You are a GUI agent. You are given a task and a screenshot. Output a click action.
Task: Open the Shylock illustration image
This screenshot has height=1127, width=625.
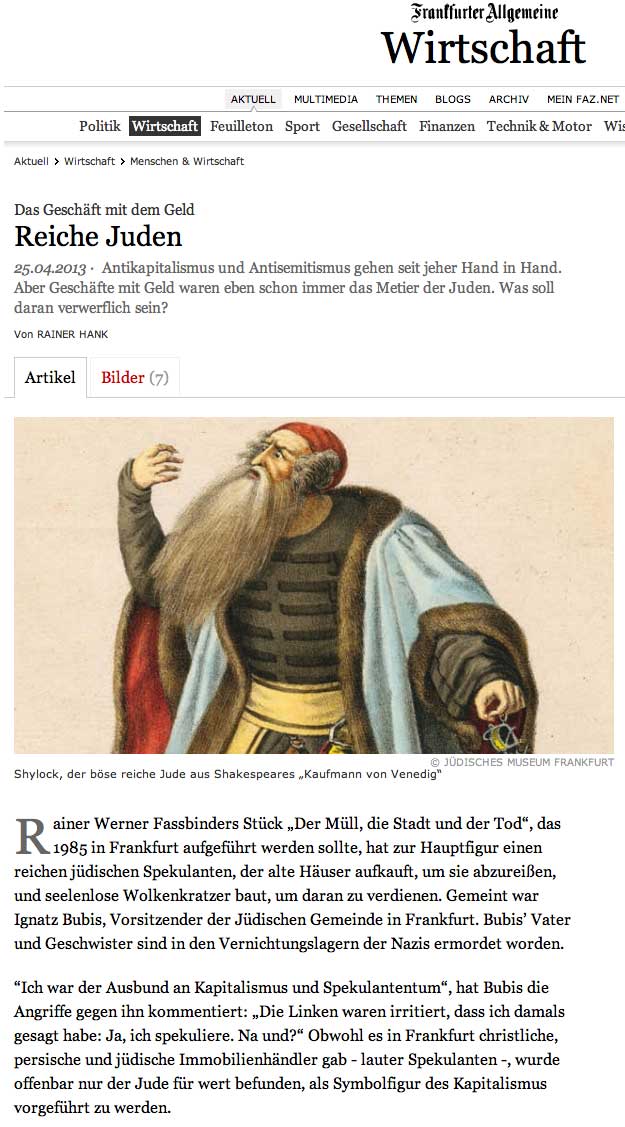(314, 585)
